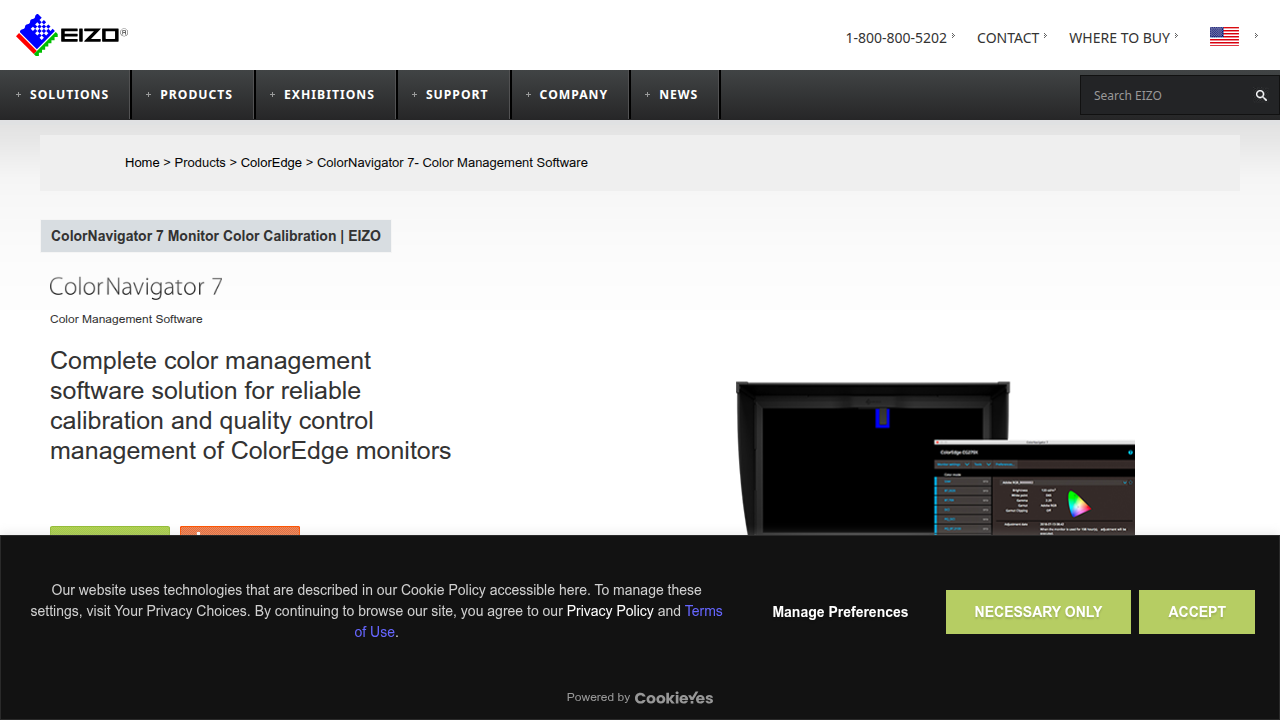Open the Privacy Policy link
1280x720 pixels.
610,611
